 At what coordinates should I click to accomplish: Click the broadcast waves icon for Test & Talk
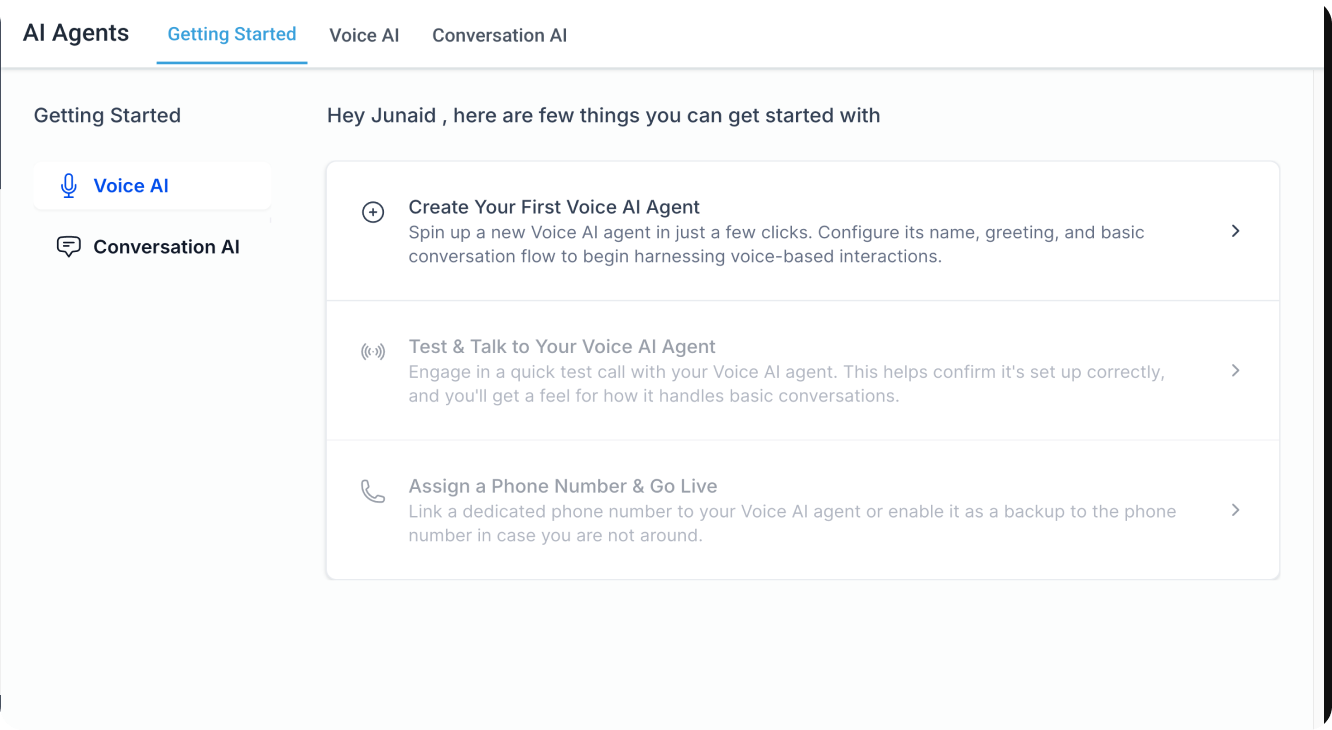point(373,352)
